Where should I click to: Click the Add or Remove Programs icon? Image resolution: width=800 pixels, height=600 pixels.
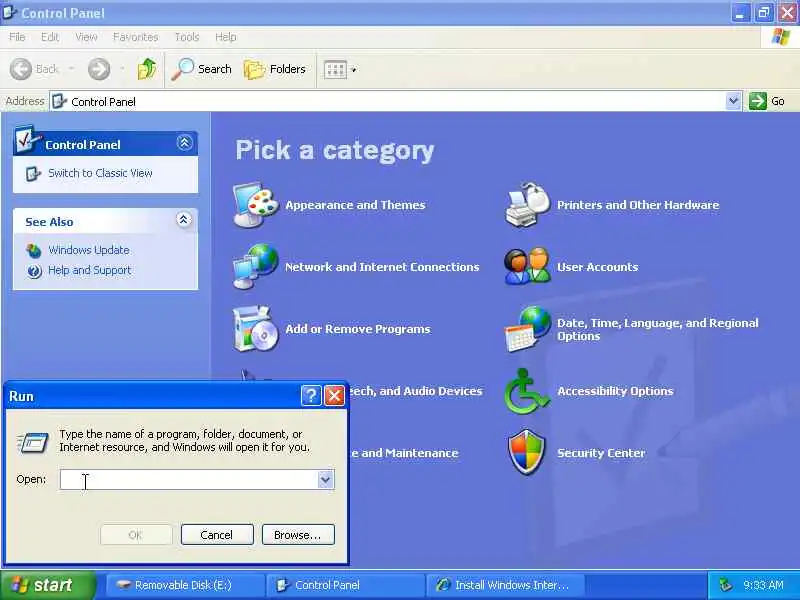pyautogui.click(x=255, y=329)
